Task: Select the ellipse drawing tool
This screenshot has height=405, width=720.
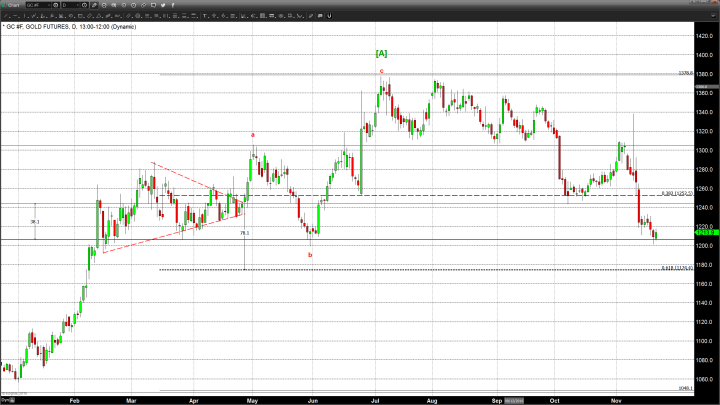Action: [x=71, y=16]
